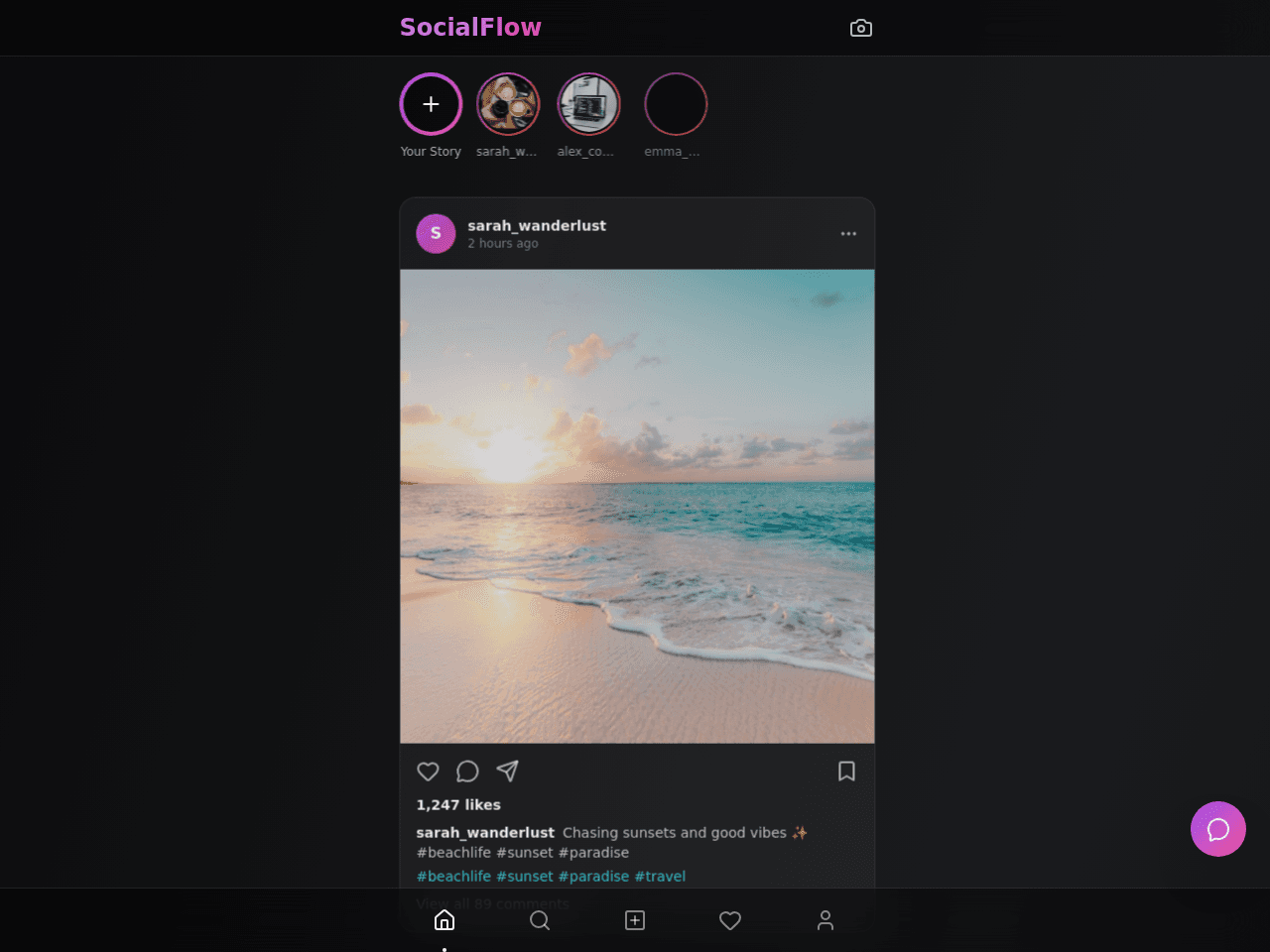
Task: Bookmark the post with save icon
Action: click(x=846, y=772)
